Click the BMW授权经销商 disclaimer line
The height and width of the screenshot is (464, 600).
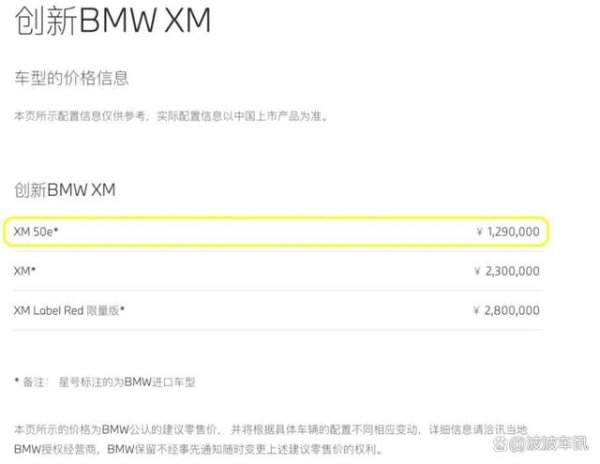click(199, 448)
